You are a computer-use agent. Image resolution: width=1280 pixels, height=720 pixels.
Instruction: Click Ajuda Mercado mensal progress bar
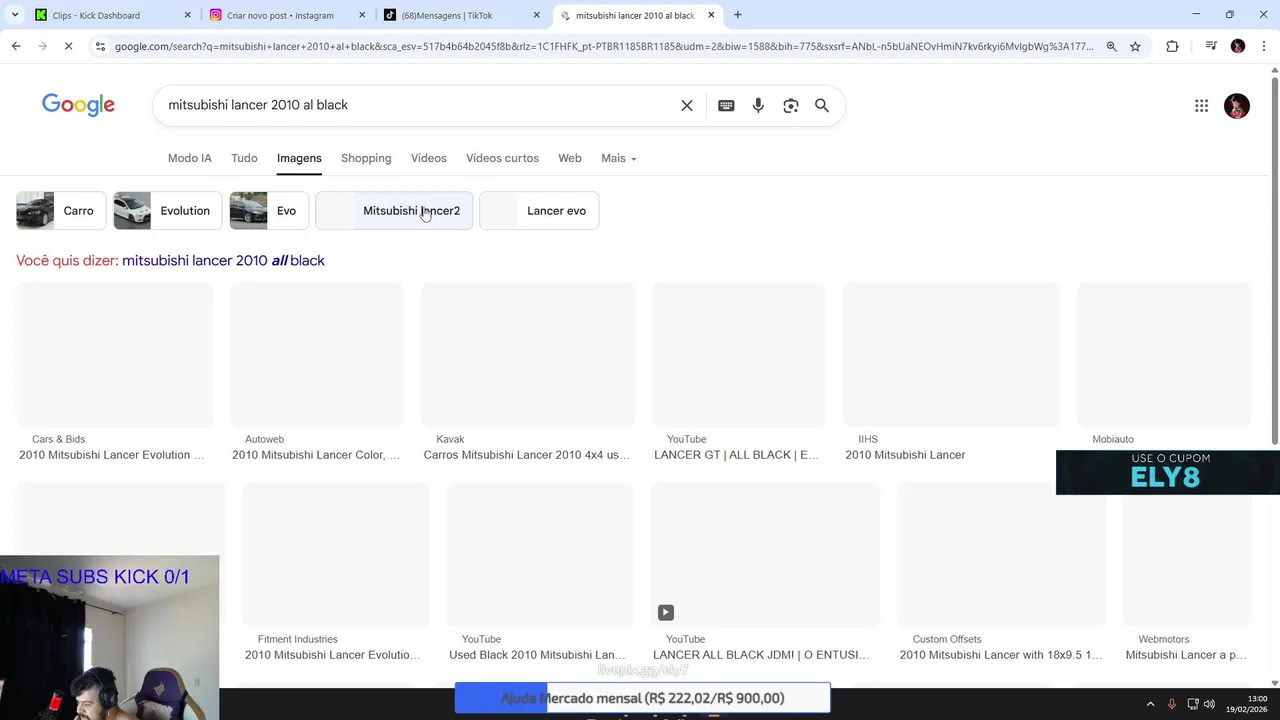click(x=642, y=698)
